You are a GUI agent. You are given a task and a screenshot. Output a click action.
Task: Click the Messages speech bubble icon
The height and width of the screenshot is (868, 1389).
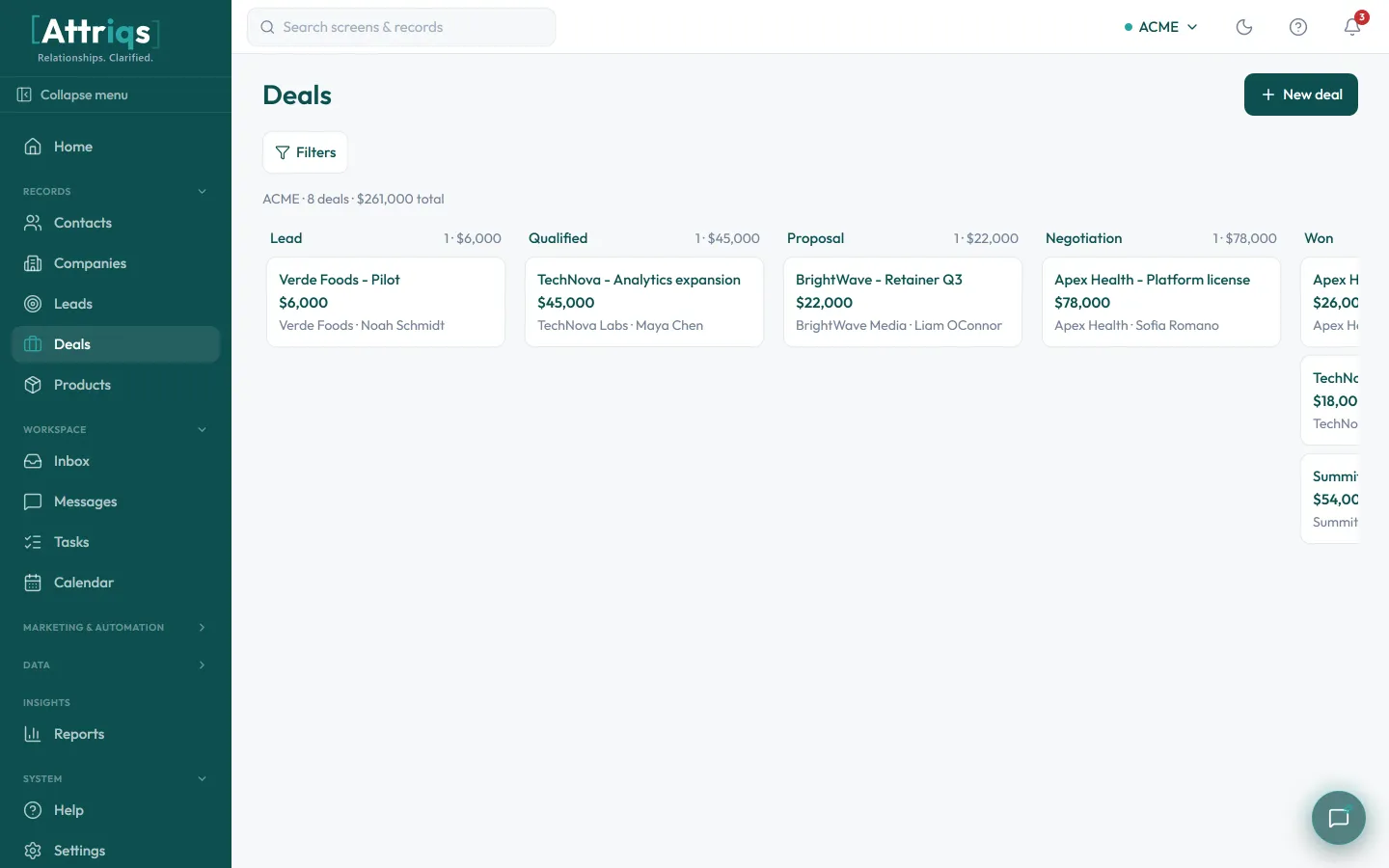(x=33, y=502)
